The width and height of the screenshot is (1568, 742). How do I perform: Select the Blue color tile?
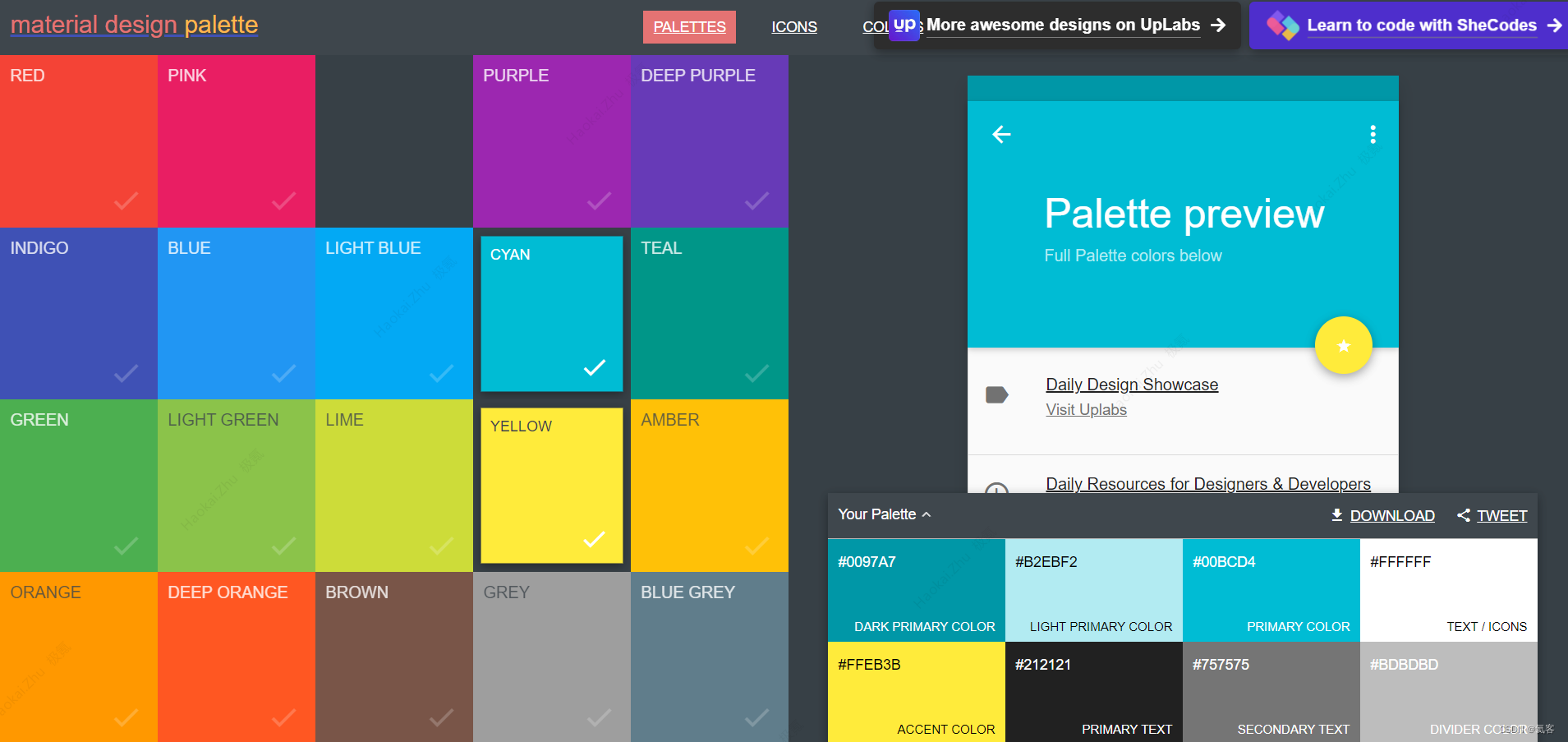237,313
